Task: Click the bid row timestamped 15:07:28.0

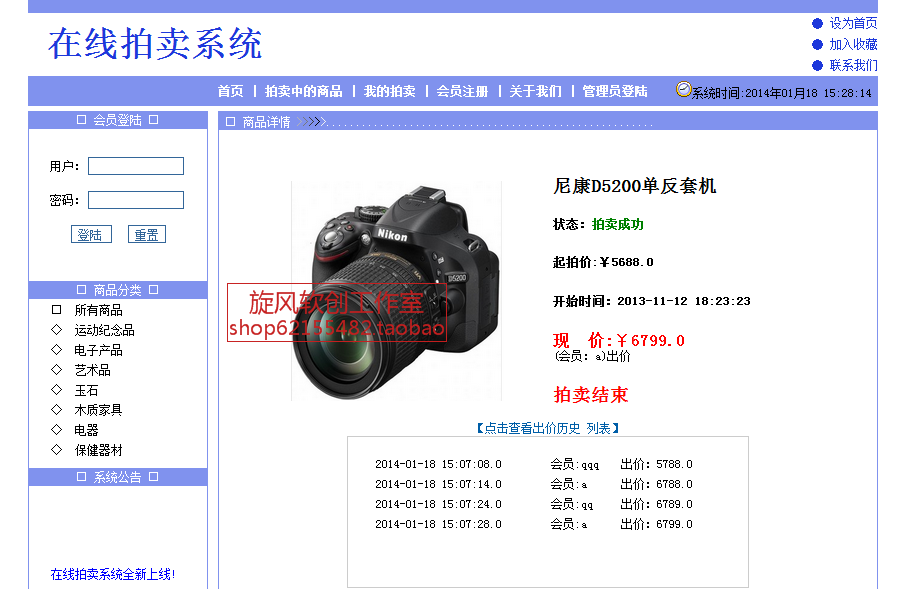Action: (534, 524)
